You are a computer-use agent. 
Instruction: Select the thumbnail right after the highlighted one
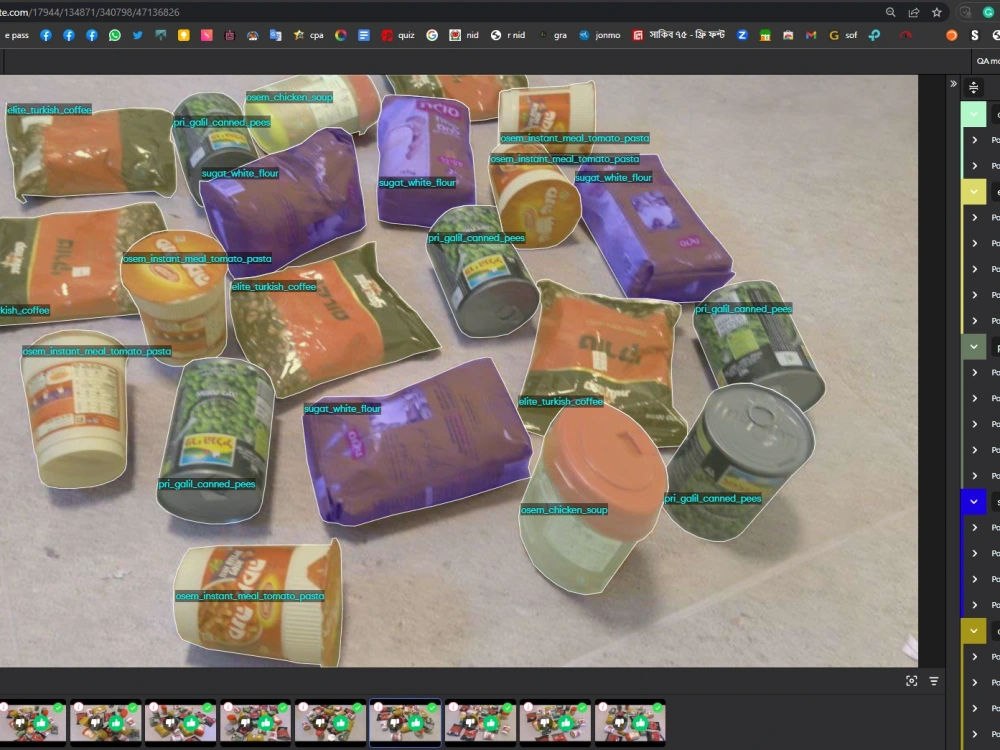(x=480, y=723)
